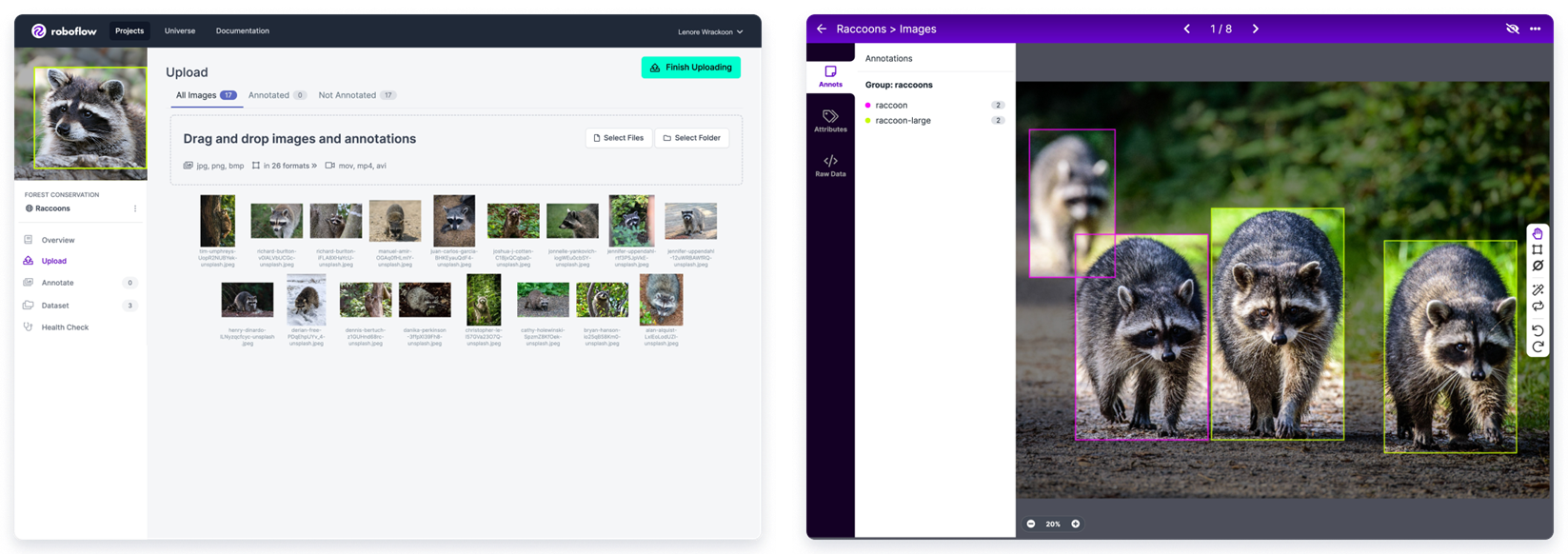Open the joshua-j-cotten raccoon thumbnail
Screen dimensions: 1568x554
513,222
